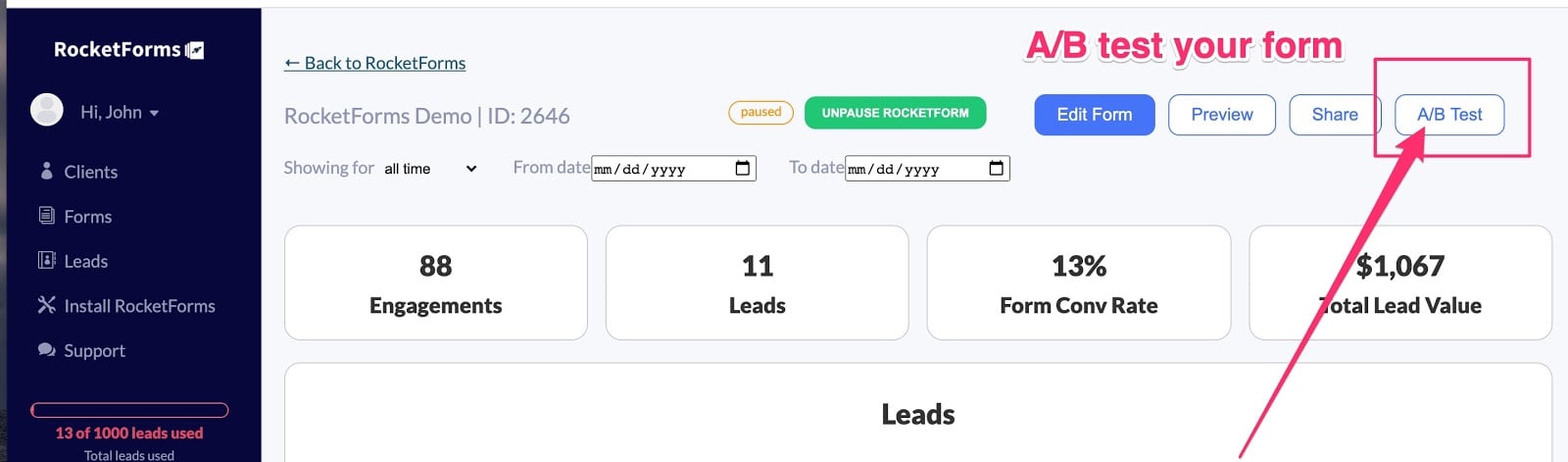The image size is (1568, 462).
Task: Click the Forms document icon
Action: [x=46, y=216]
